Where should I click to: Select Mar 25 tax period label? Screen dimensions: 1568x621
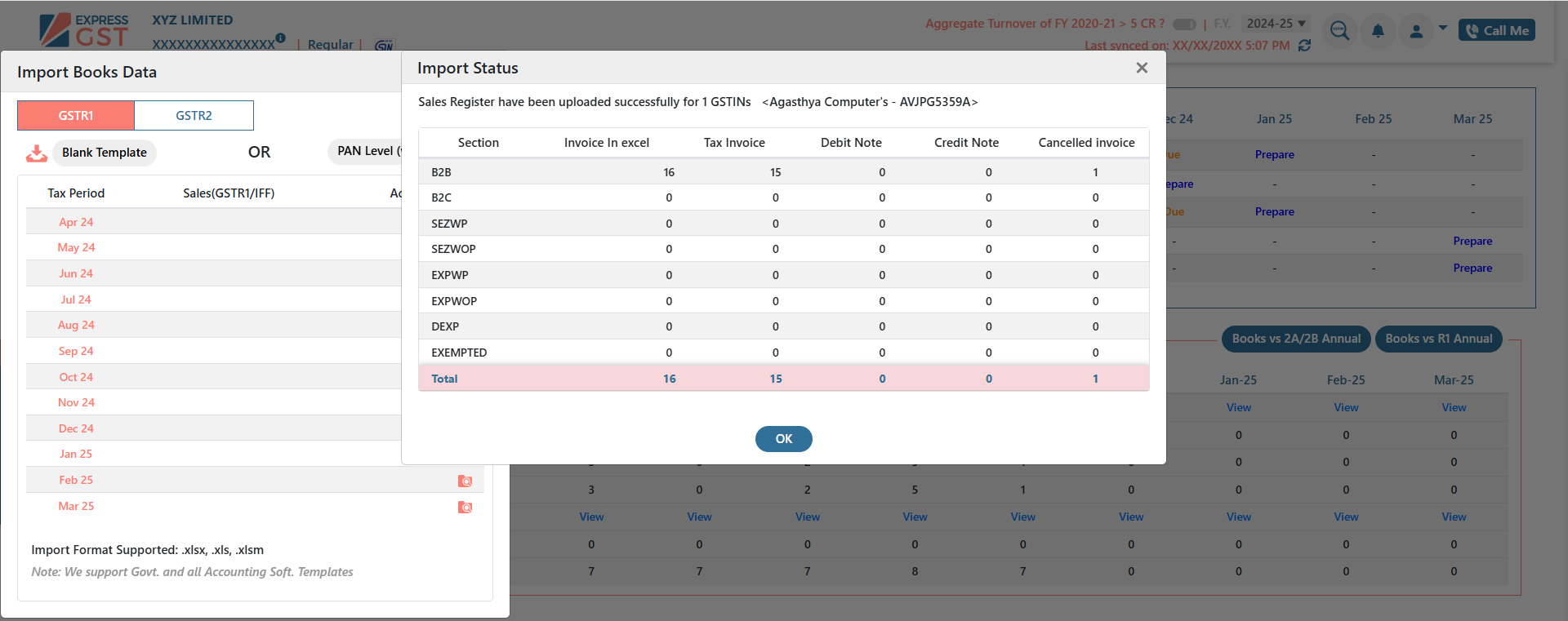tap(76, 506)
